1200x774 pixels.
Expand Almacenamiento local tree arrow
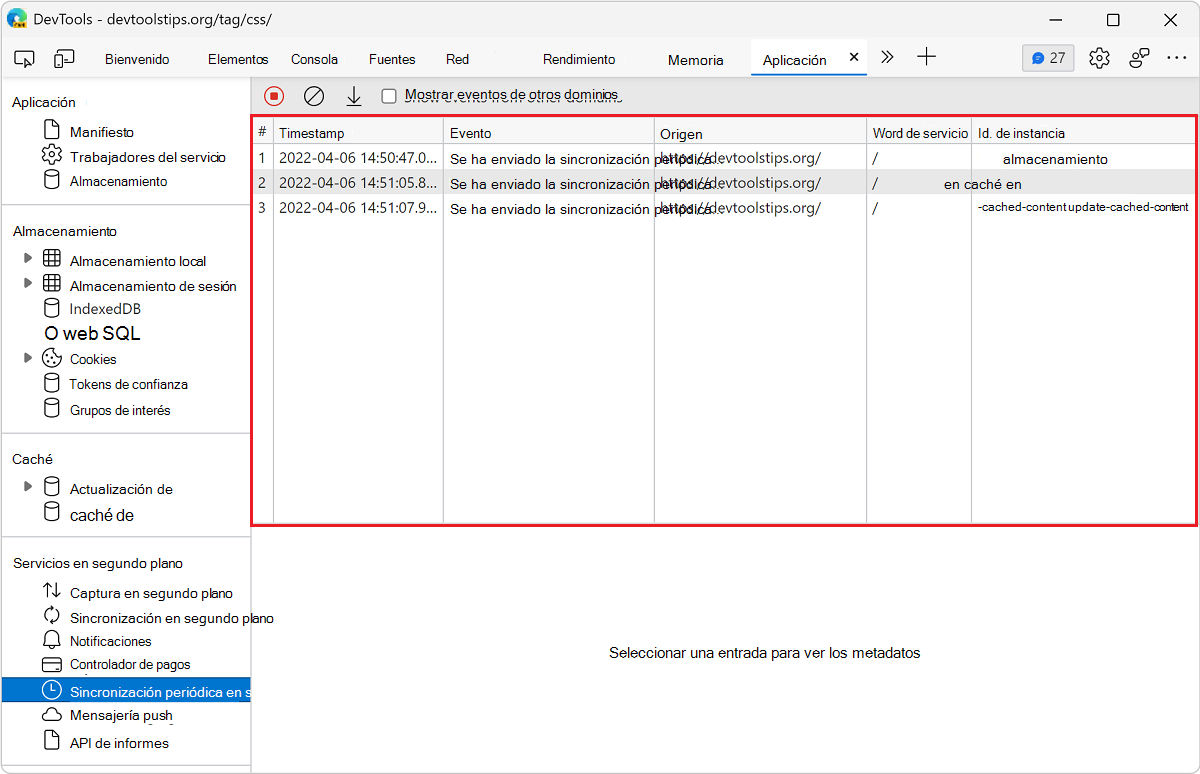pos(28,259)
